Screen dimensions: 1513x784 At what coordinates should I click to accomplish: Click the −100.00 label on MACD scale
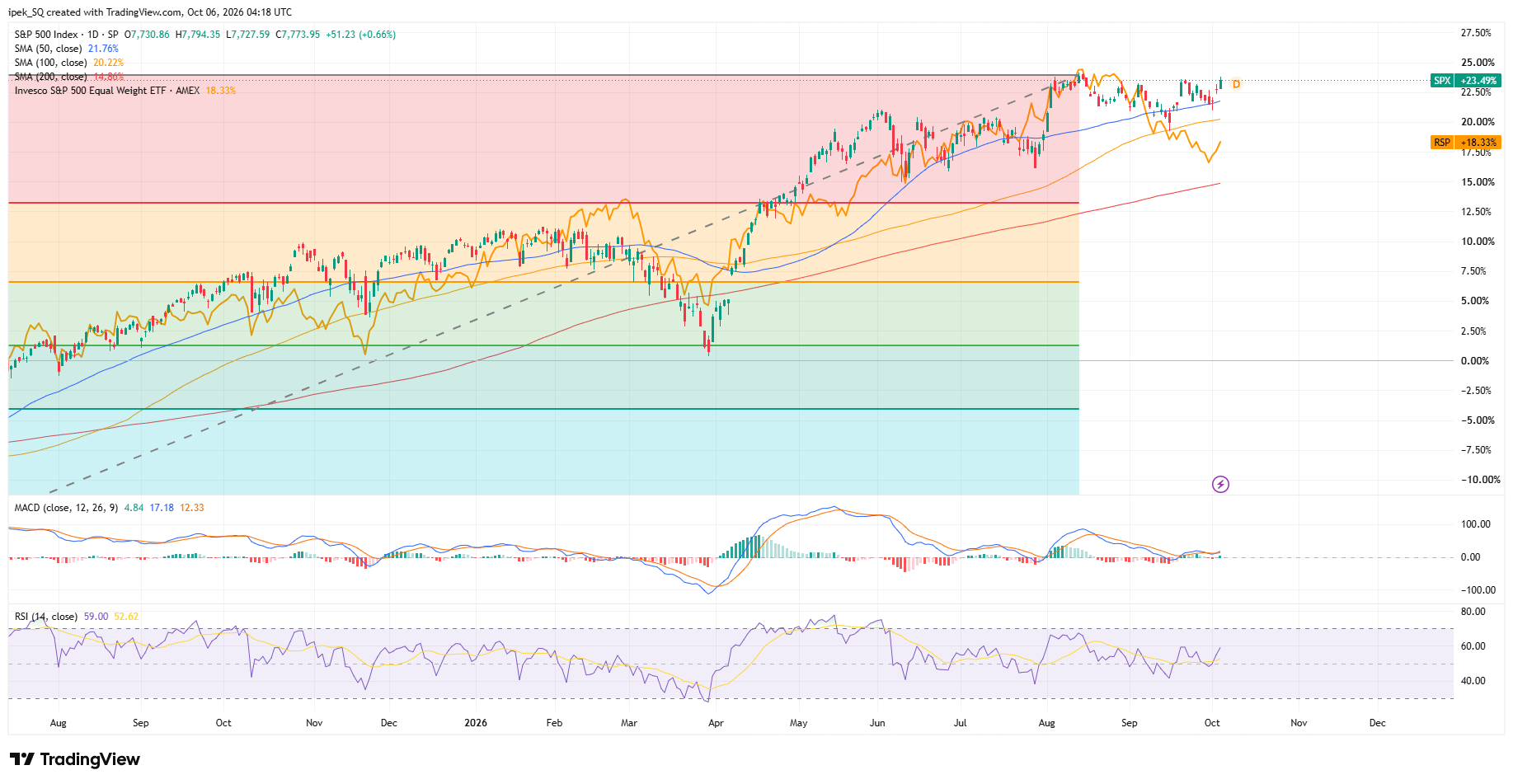[x=1478, y=590]
